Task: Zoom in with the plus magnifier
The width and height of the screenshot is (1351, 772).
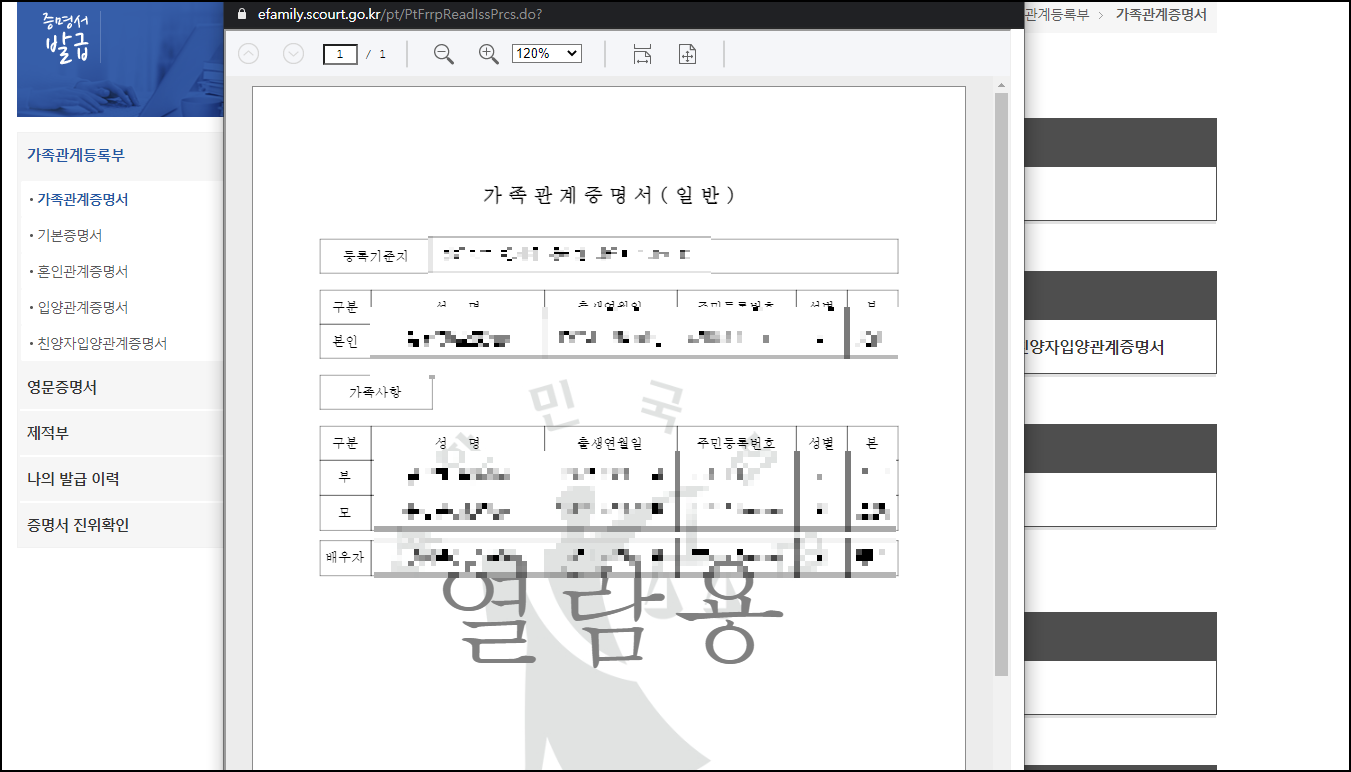Action: [x=488, y=54]
